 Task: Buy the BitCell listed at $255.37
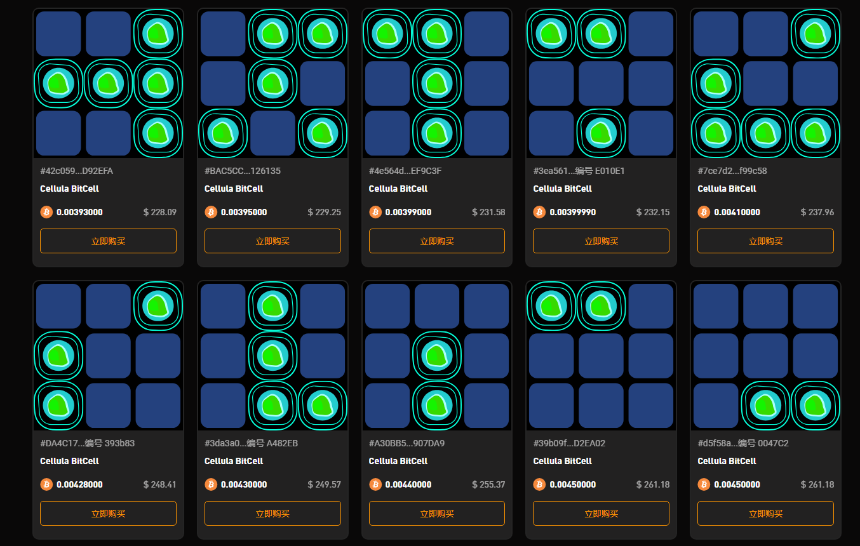pyautogui.click(x=437, y=514)
